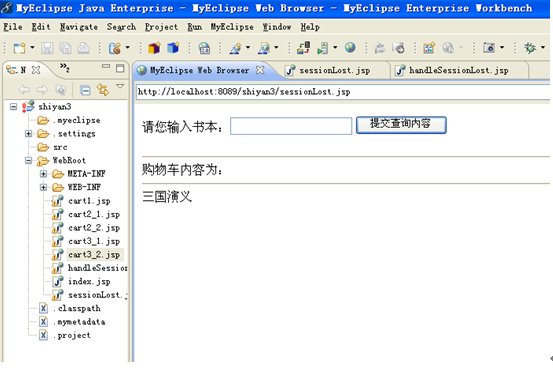The width and height of the screenshot is (553, 370).
Task: Select cart2_2.jsp in the navigator
Action: click(x=94, y=228)
